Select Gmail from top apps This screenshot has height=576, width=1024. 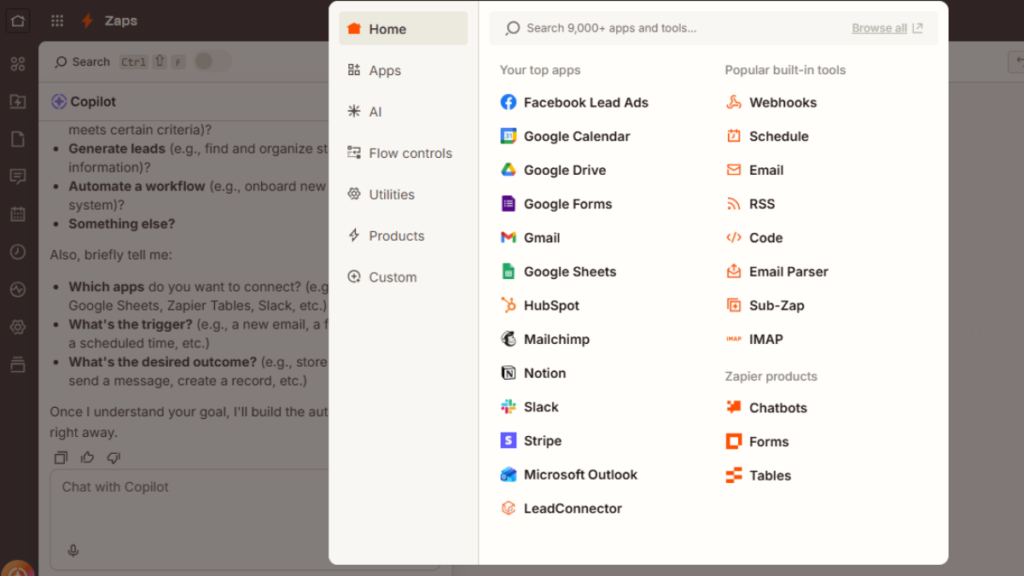[x=530, y=238]
